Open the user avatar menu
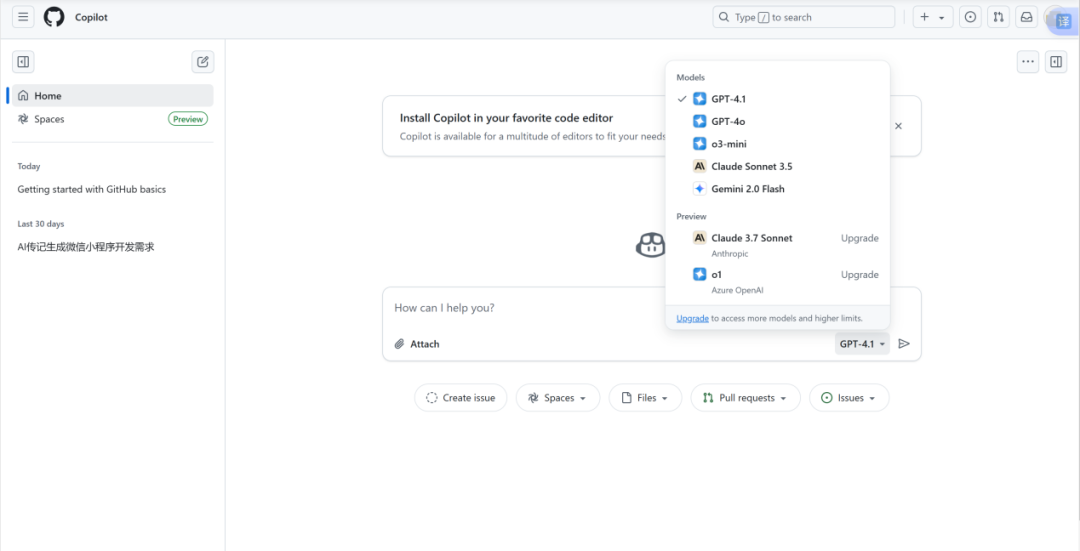 coord(1055,19)
